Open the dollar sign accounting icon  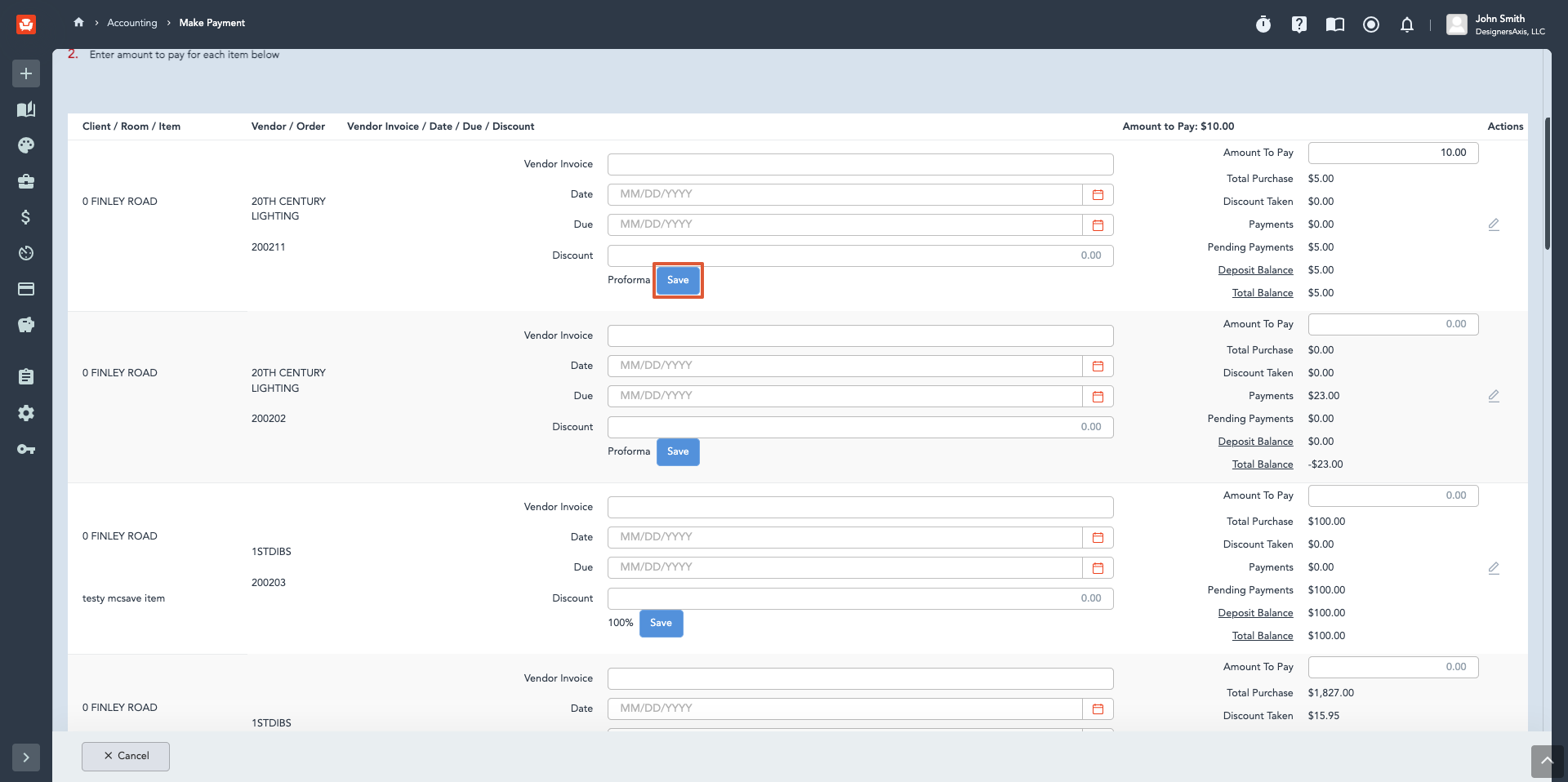coord(26,217)
